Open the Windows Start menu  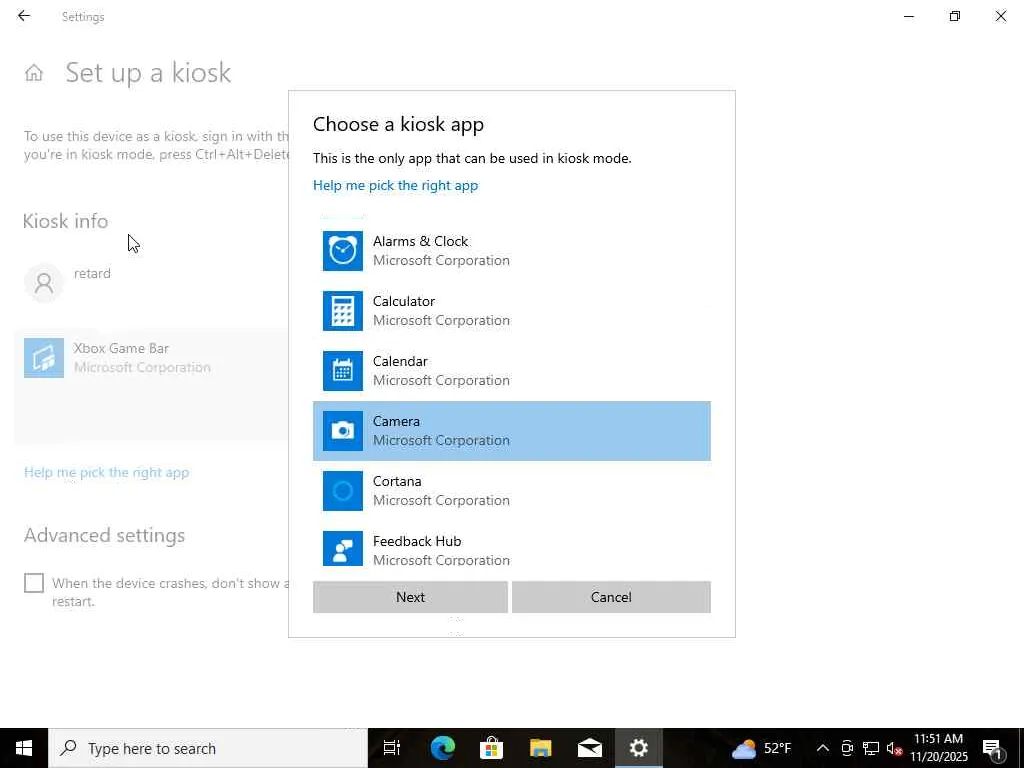[x=24, y=748]
